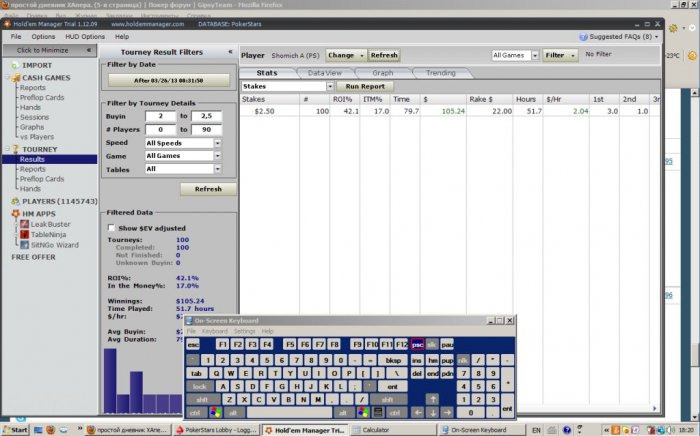Click the right arrow key on keyboard
This screenshot has height=436, width=700.
tap(447, 412)
